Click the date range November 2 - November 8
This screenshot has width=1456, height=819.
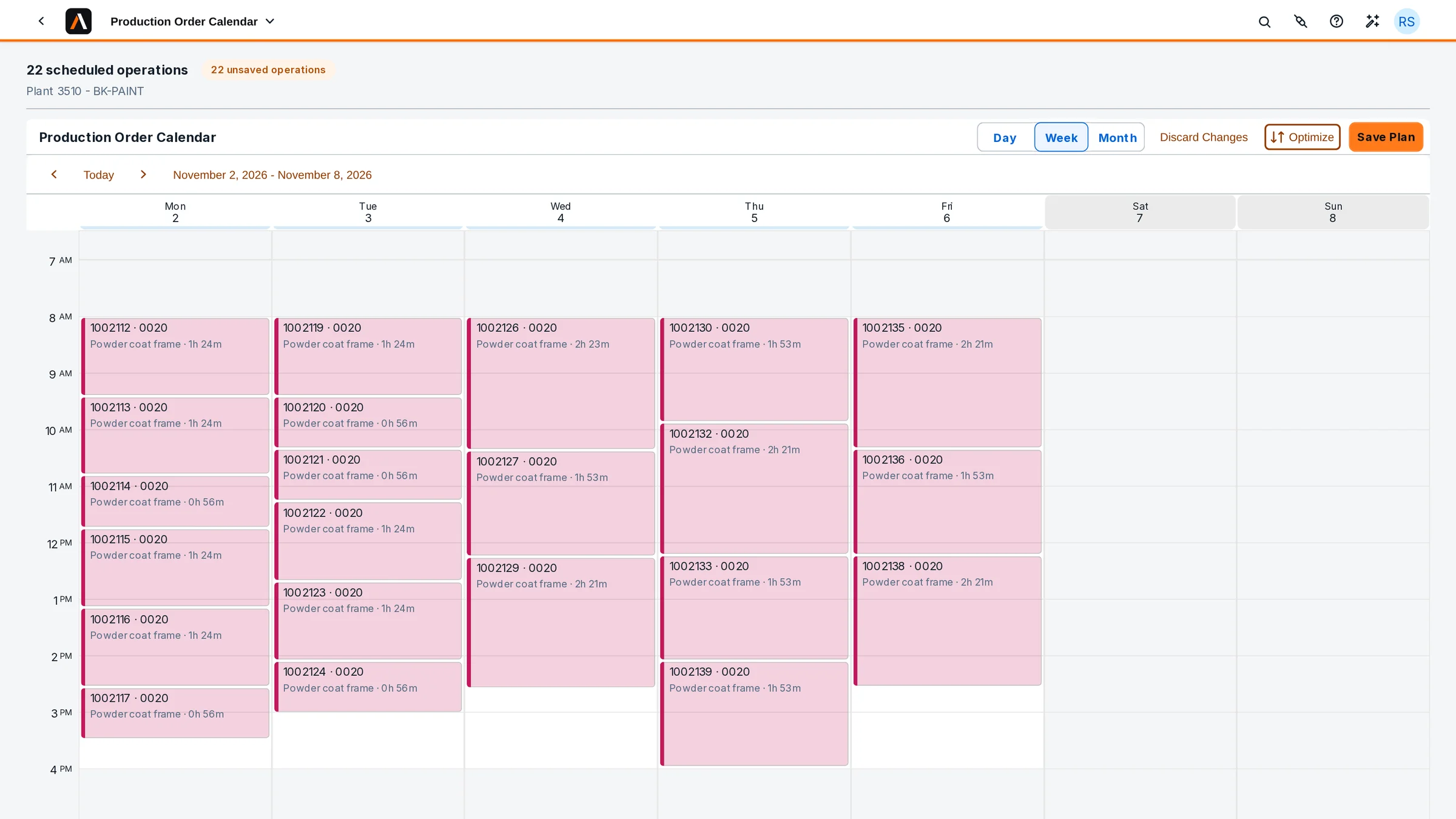pyautogui.click(x=272, y=175)
